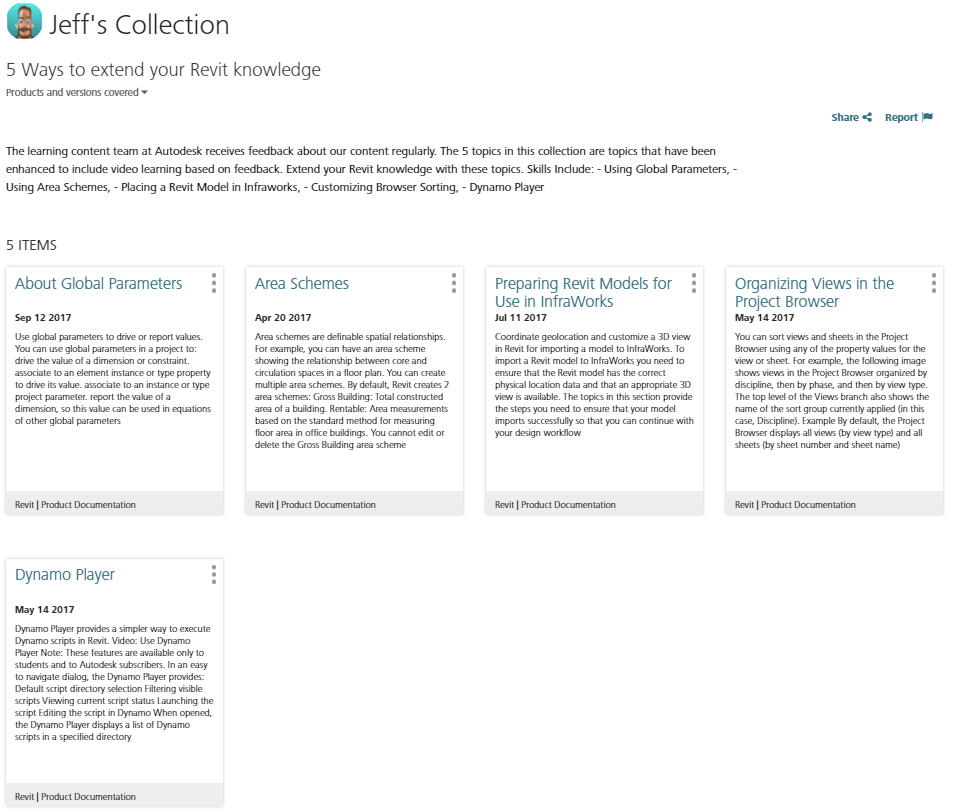This screenshot has width=963, height=812.
Task: Click Jeff's profile avatar icon
Action: pyautogui.click(x=24, y=22)
